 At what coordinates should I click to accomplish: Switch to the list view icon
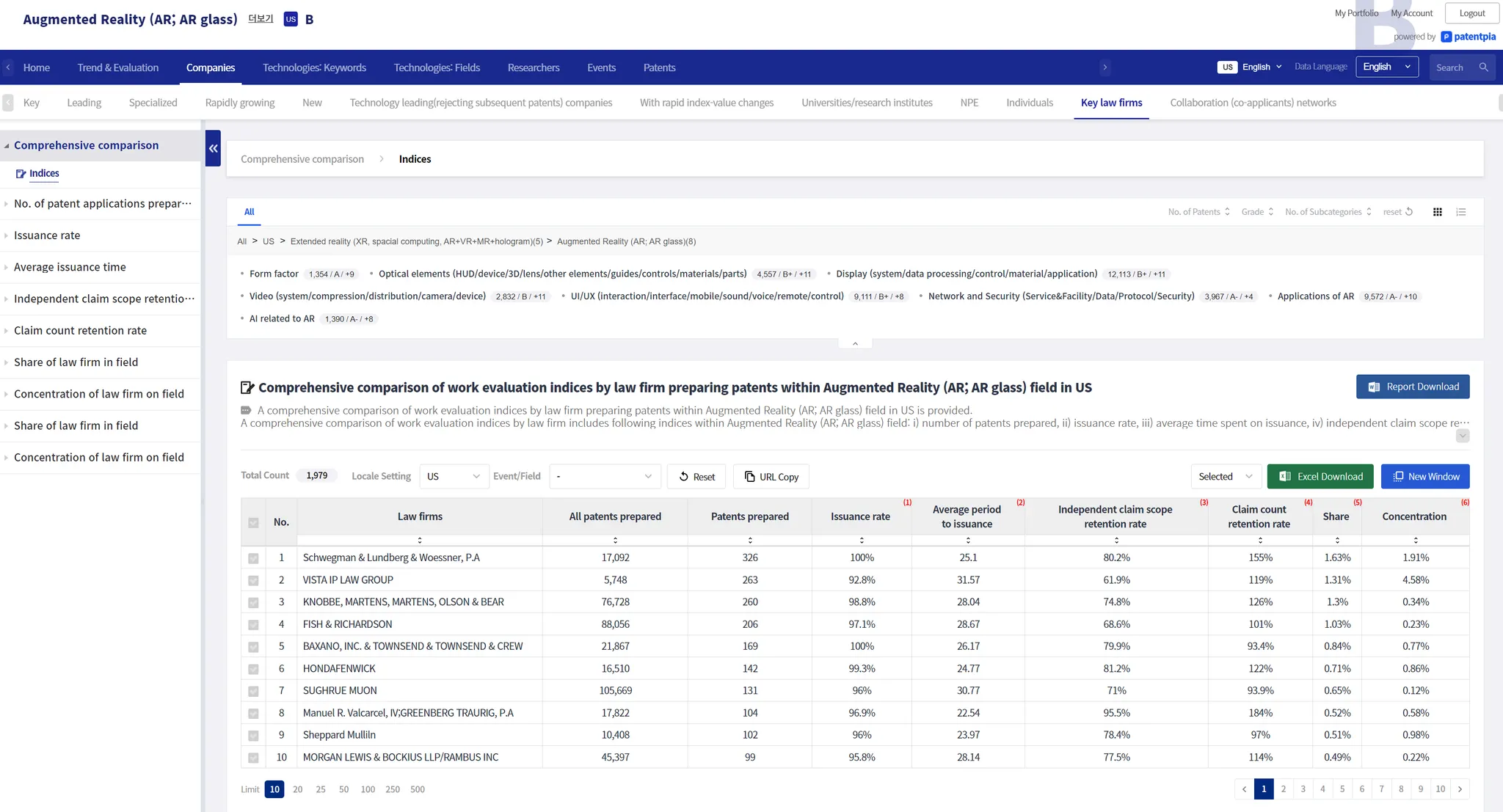1460,212
